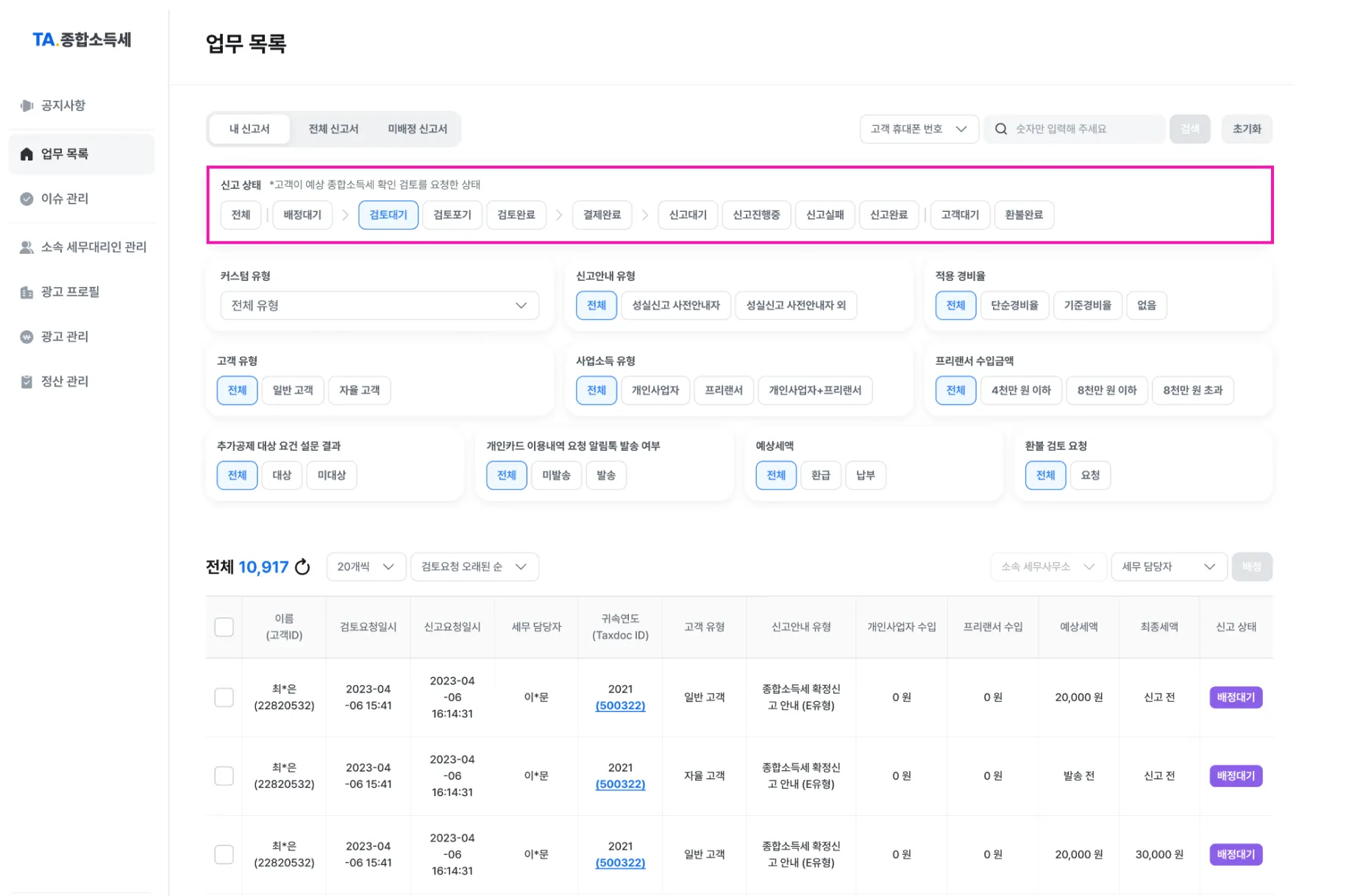The image size is (1349, 896).
Task: Toggle the select-all checkbox in table header
Action: click(224, 627)
